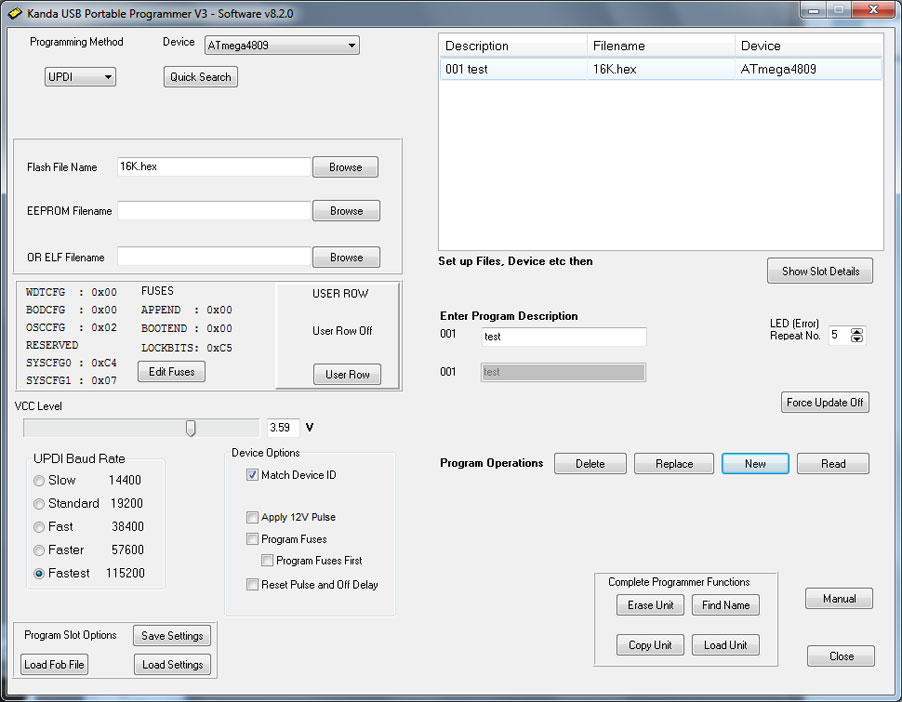Select the Fast 38400 baud rate
The height and width of the screenshot is (702, 902).
[39, 527]
